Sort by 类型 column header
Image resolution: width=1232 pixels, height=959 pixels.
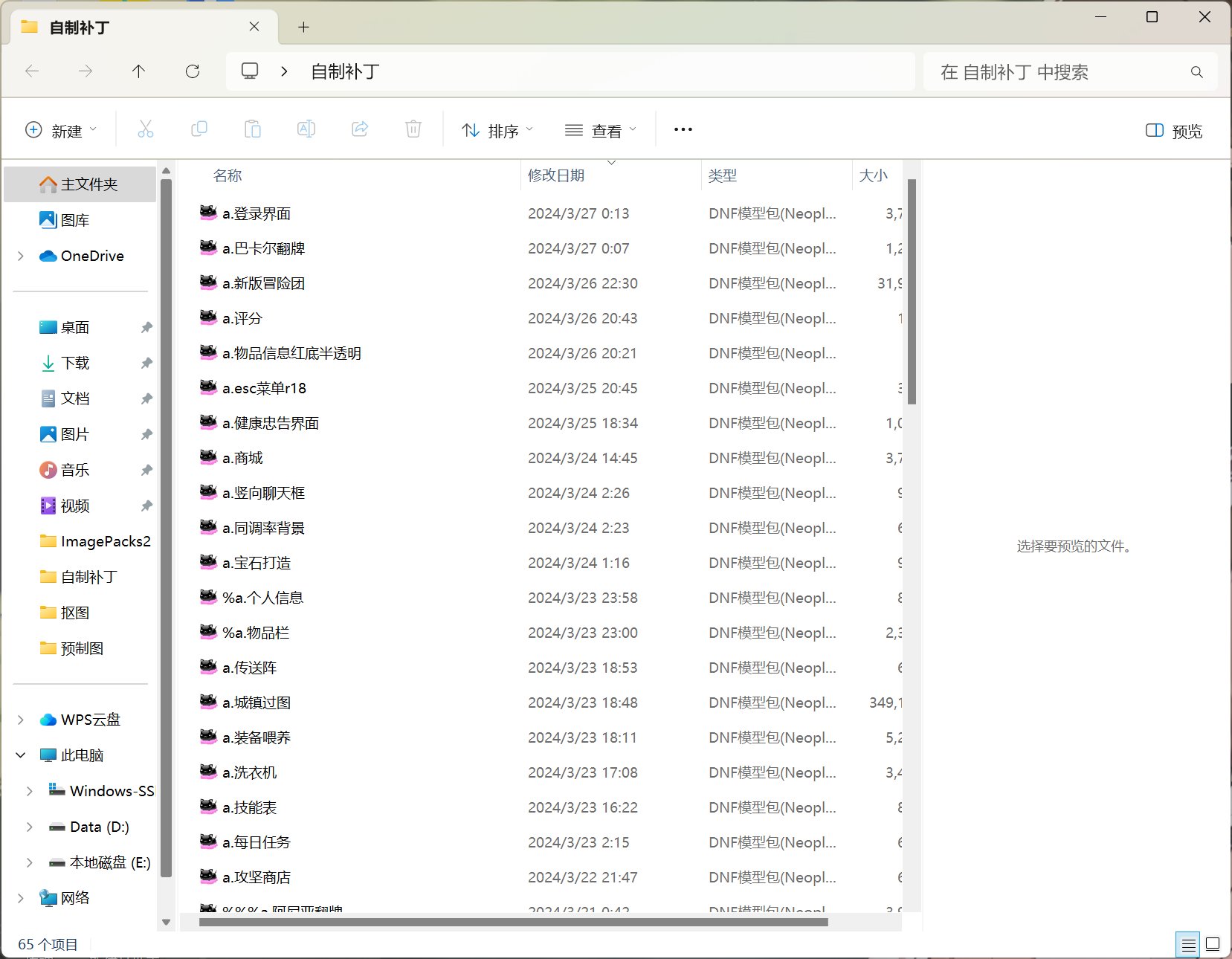(722, 175)
